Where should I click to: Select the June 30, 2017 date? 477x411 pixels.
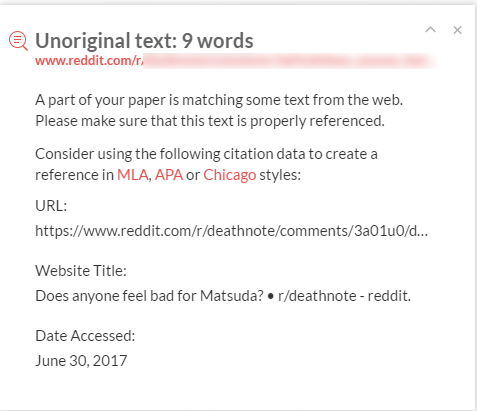(81, 361)
